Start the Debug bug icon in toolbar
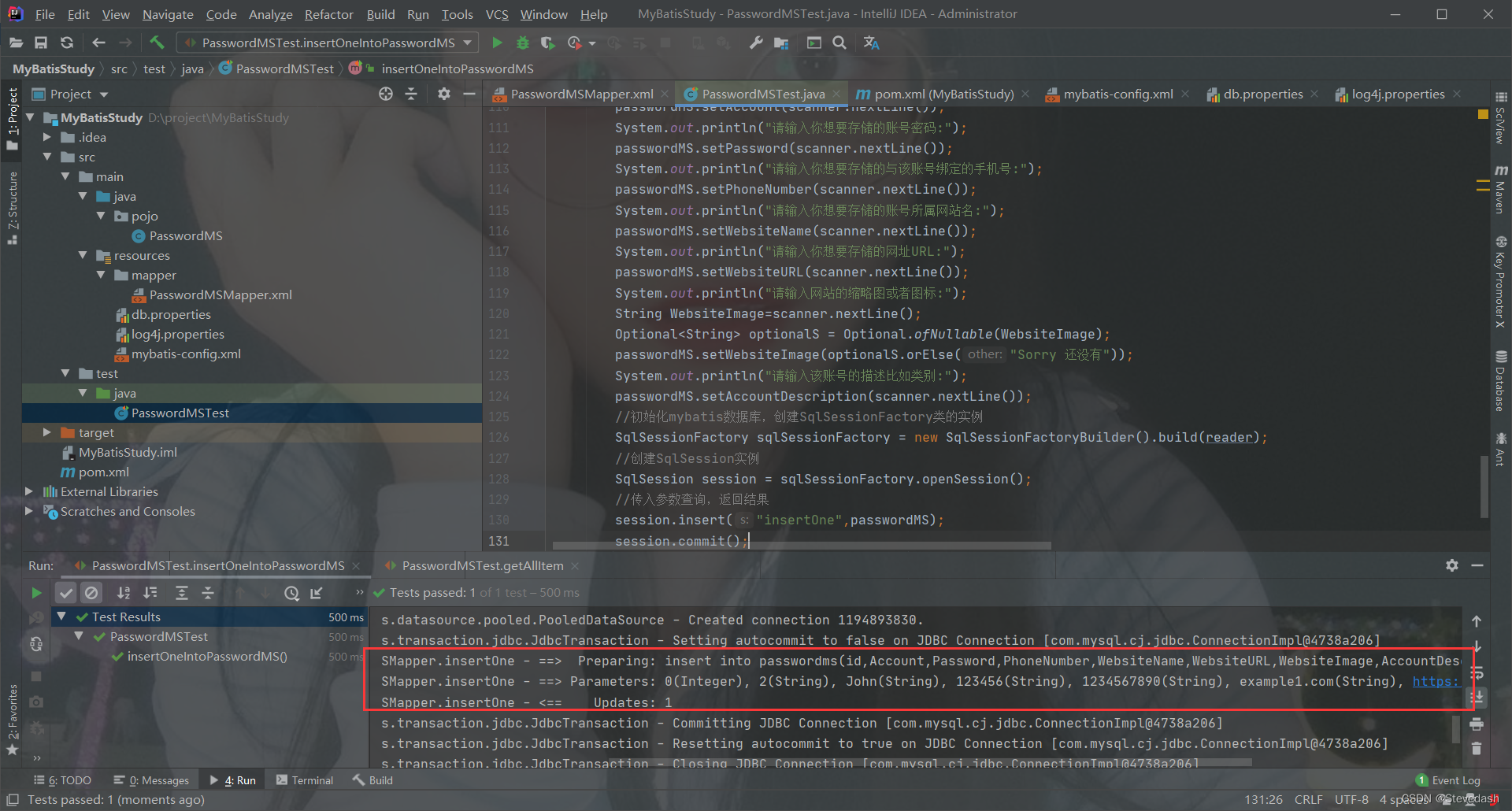The width and height of the screenshot is (1512, 811). click(522, 43)
